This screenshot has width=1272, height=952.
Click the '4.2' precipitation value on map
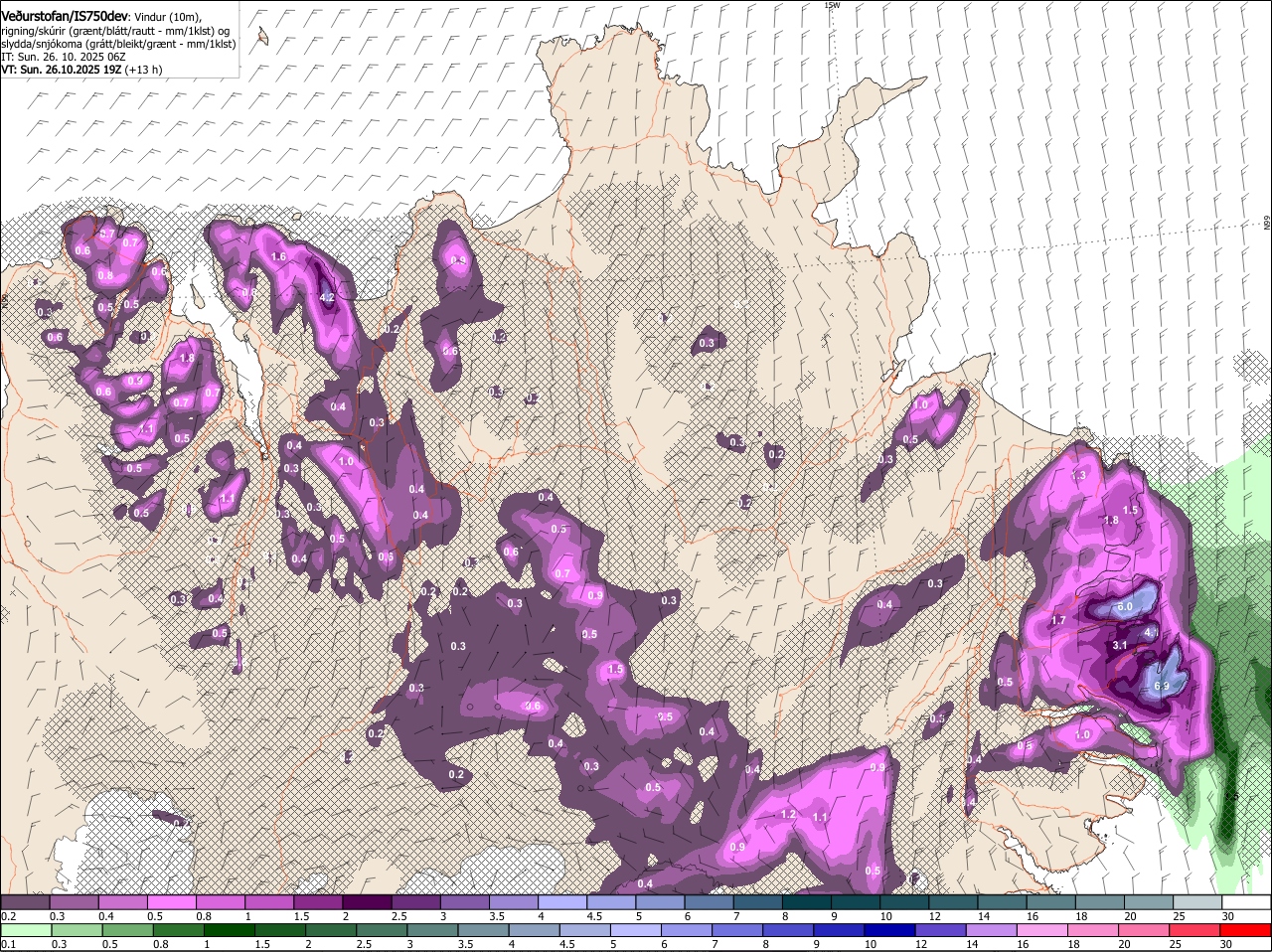tap(327, 297)
